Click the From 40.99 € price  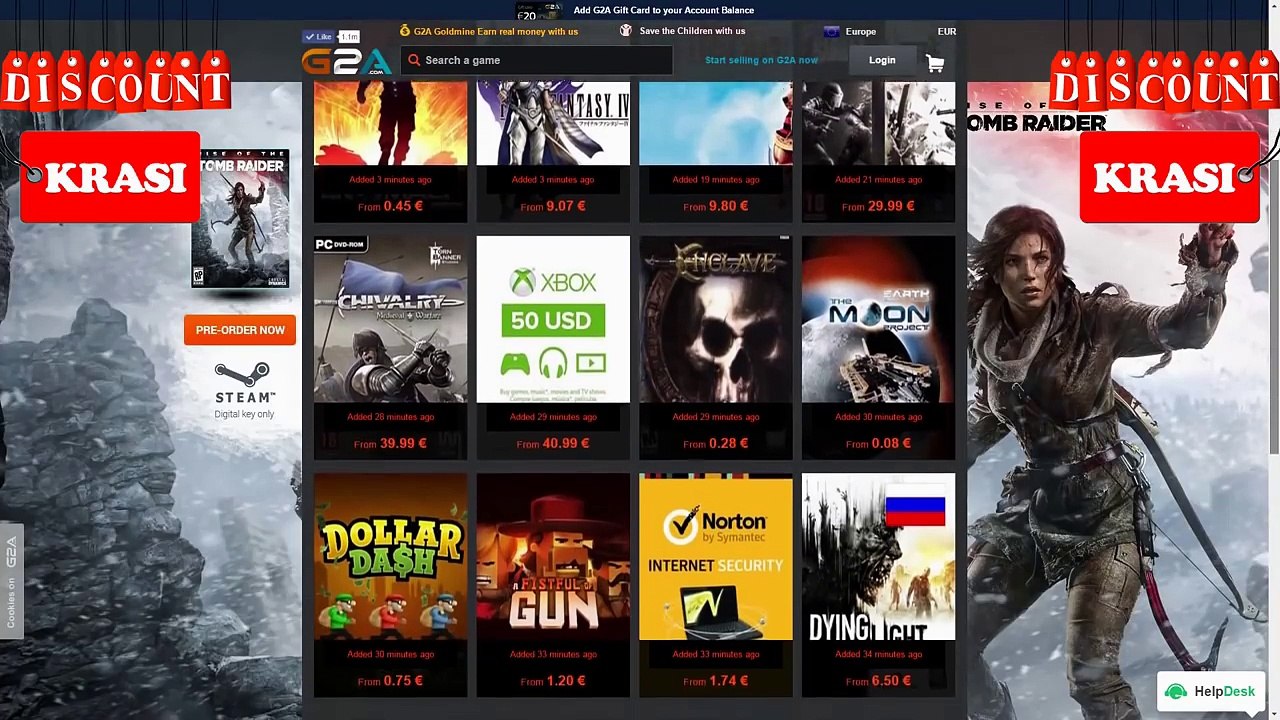point(553,443)
